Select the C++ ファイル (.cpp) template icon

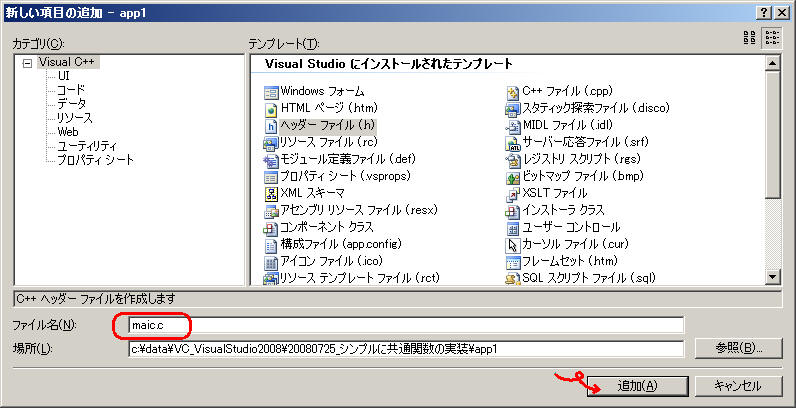(x=513, y=92)
